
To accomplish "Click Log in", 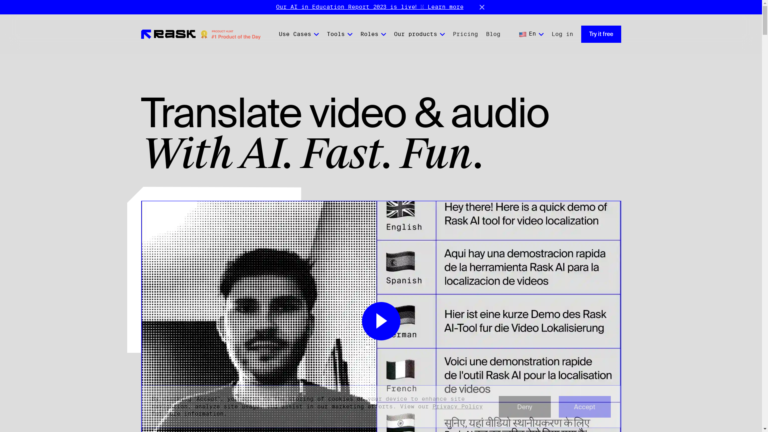I will pos(562,34).
